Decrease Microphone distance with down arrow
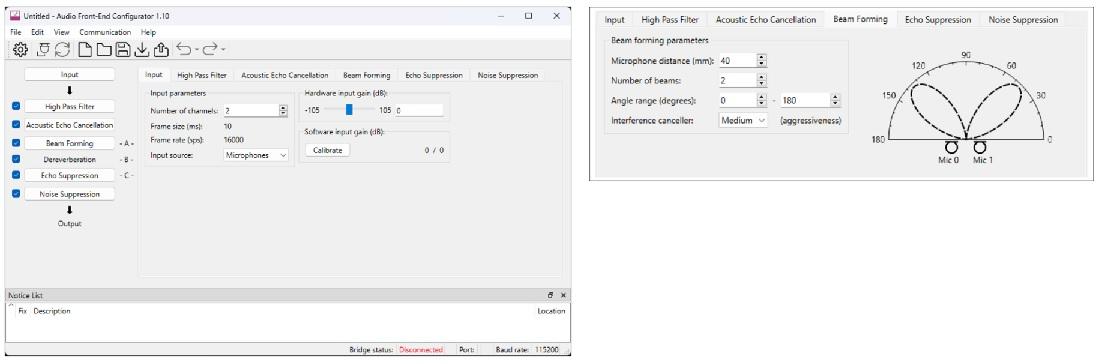This screenshot has height=364, width=1102. point(761,65)
